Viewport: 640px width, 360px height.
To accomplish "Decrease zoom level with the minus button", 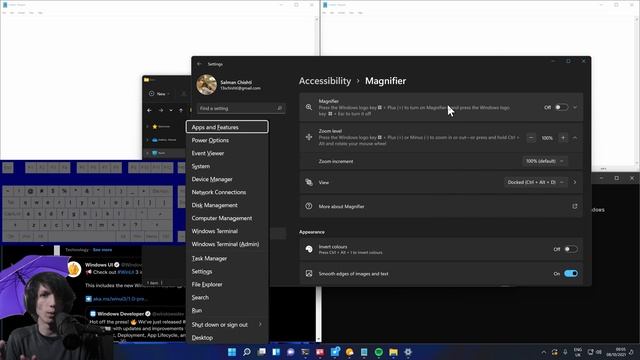I will (531, 138).
